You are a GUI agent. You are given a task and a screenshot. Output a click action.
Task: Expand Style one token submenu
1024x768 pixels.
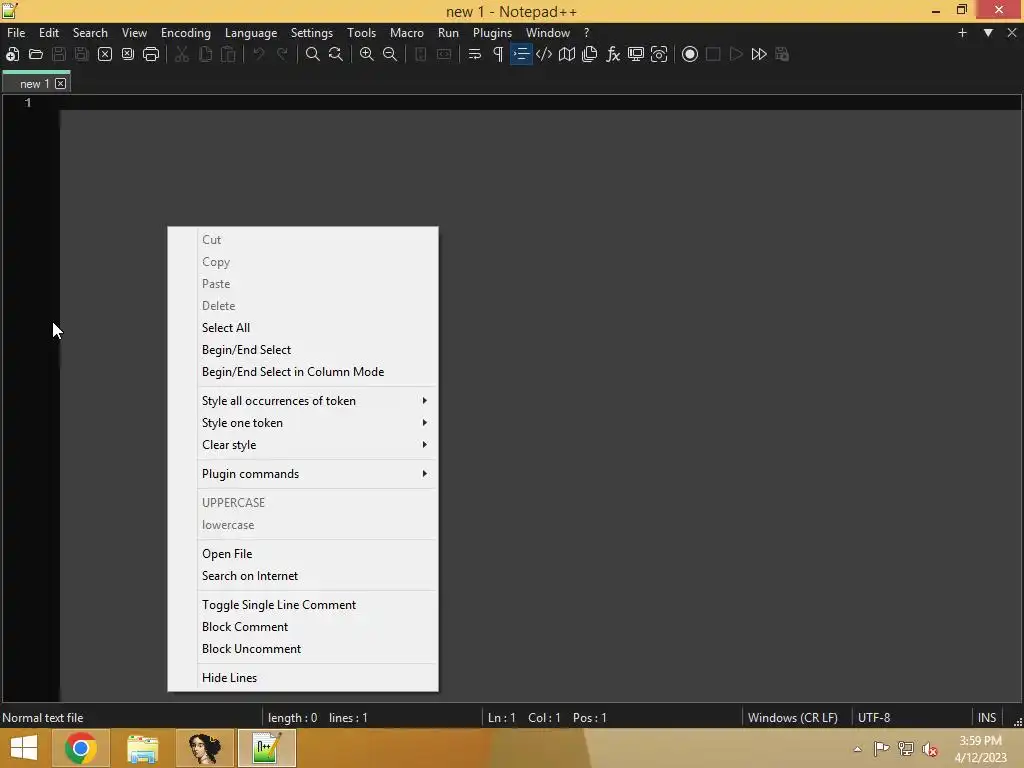[x=303, y=423]
